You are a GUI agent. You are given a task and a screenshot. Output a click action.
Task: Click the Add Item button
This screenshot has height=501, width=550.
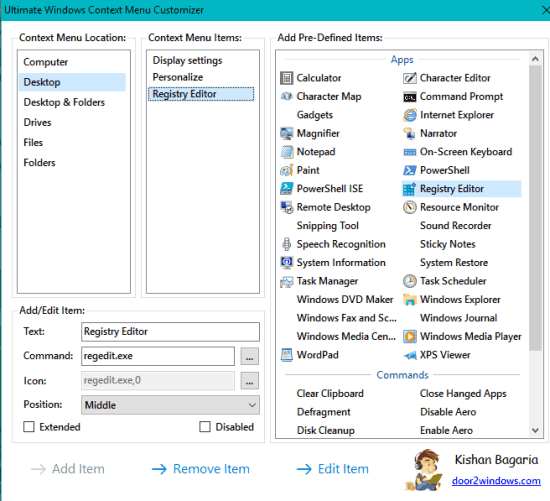[68, 469]
